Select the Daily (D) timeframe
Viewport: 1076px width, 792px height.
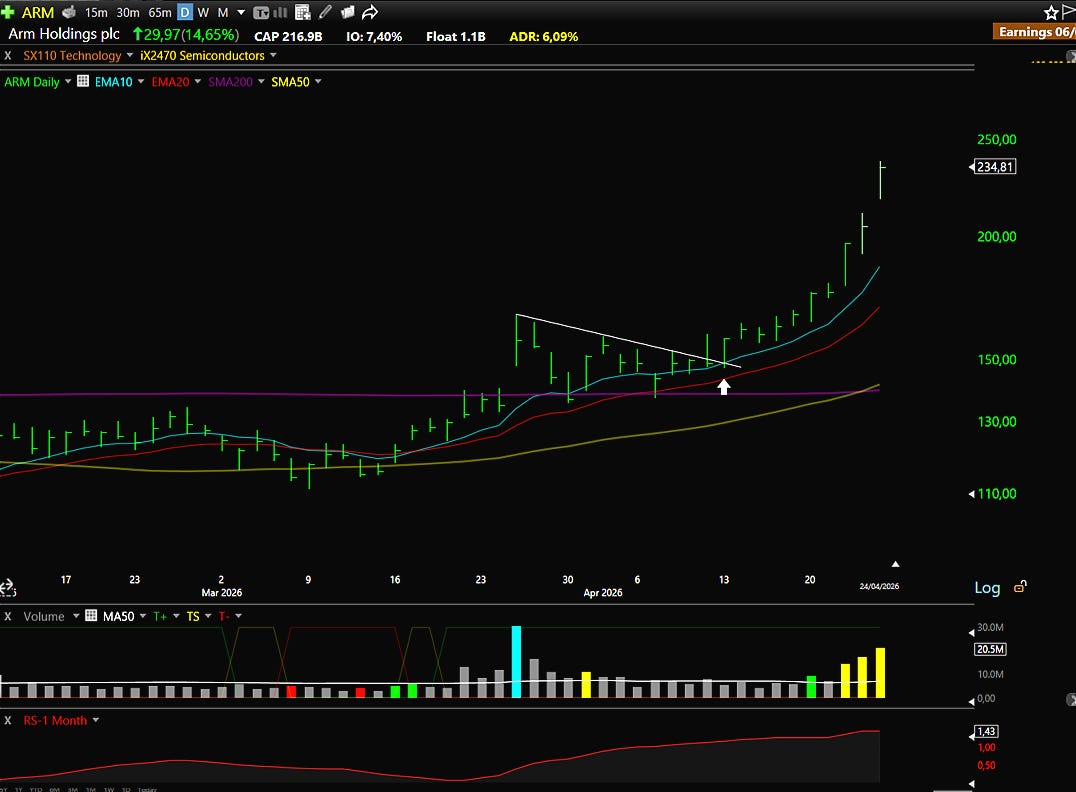tap(185, 12)
